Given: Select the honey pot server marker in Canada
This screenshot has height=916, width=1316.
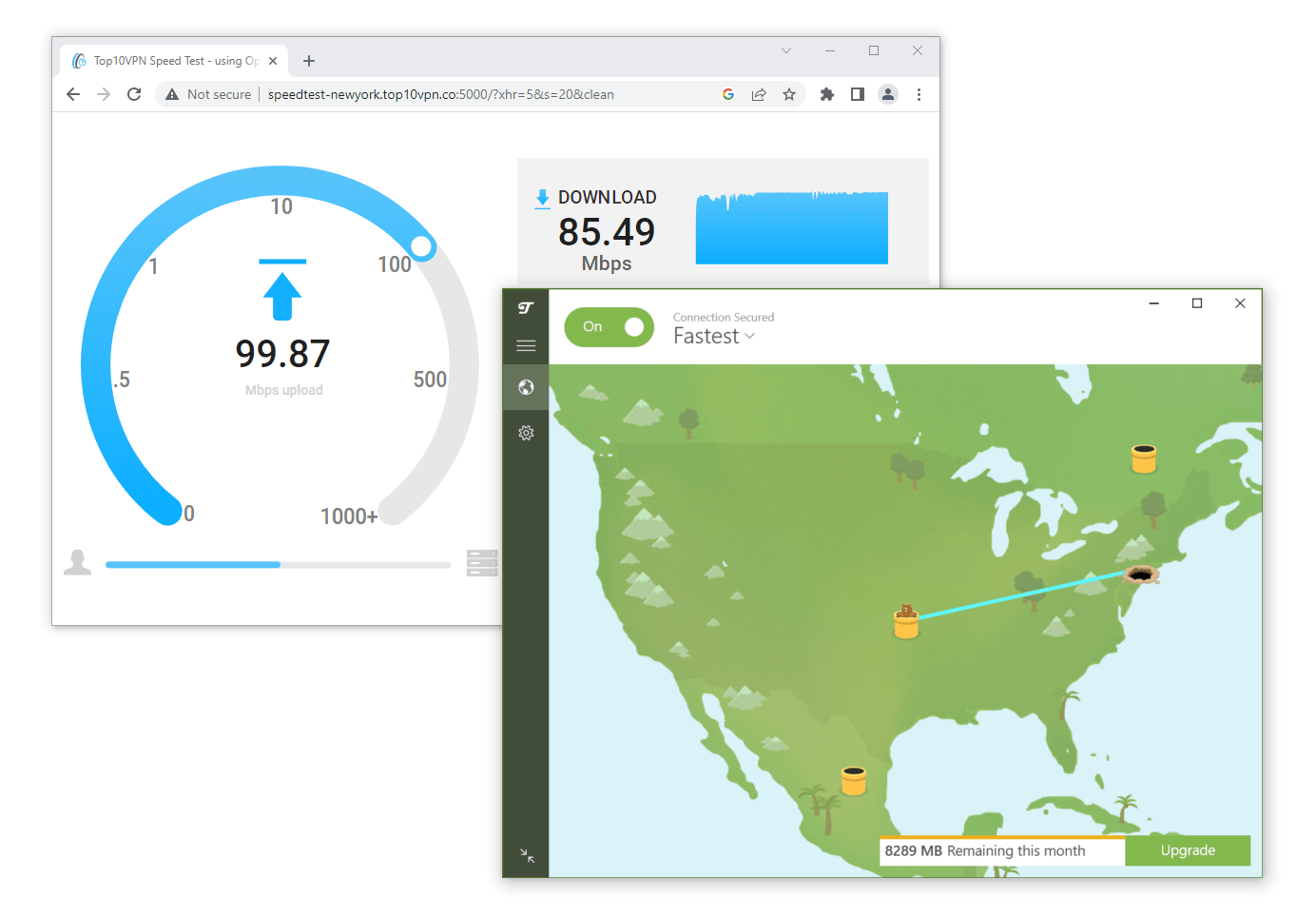Looking at the screenshot, I should 1144,458.
